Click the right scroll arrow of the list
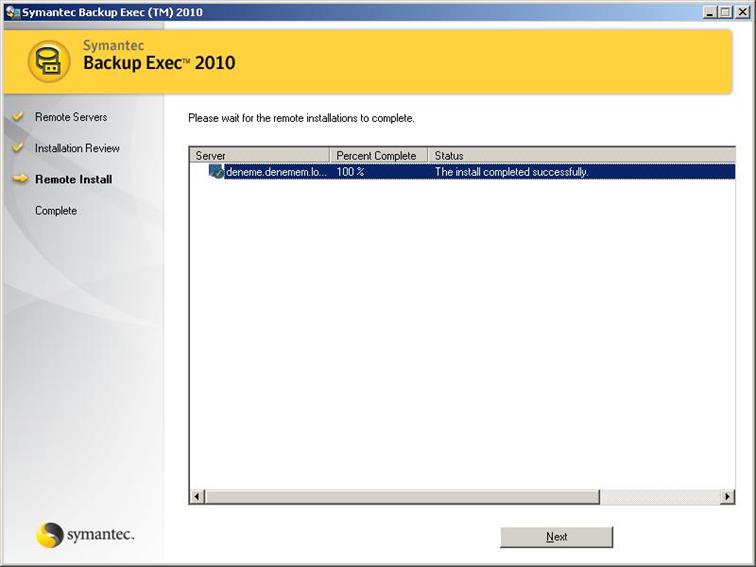This screenshot has width=756, height=567. [727, 496]
